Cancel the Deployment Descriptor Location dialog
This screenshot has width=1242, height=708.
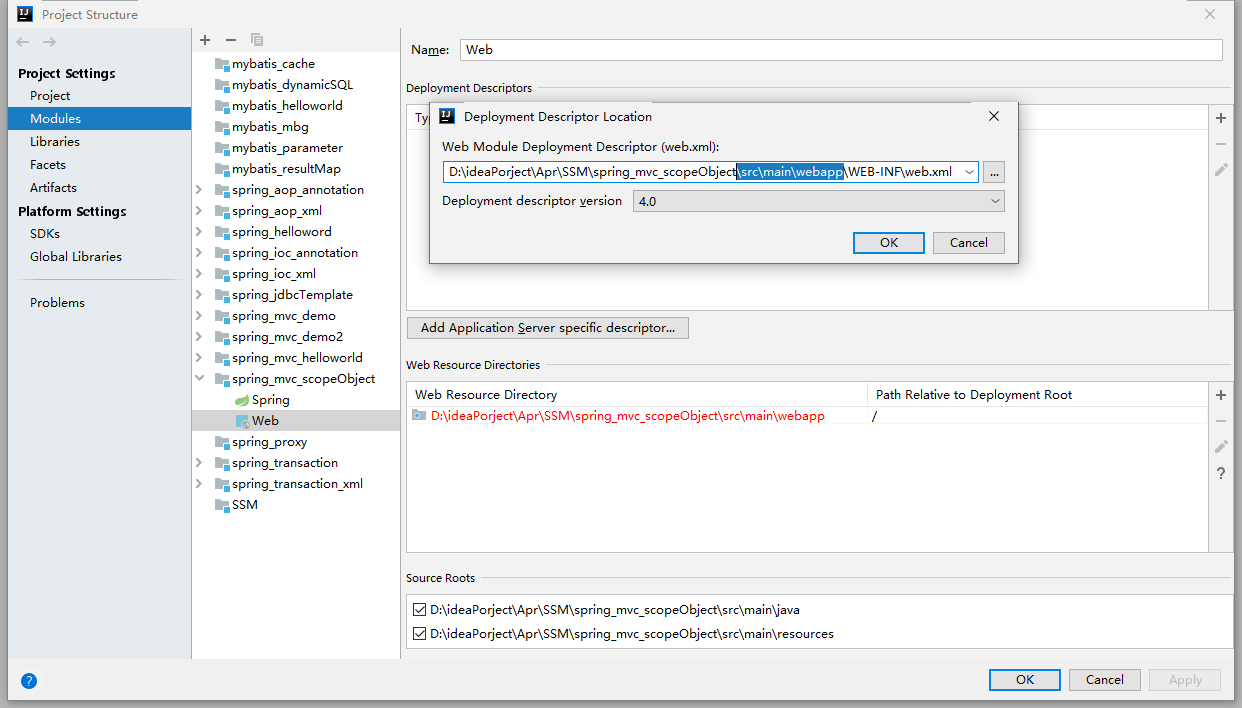coord(969,243)
